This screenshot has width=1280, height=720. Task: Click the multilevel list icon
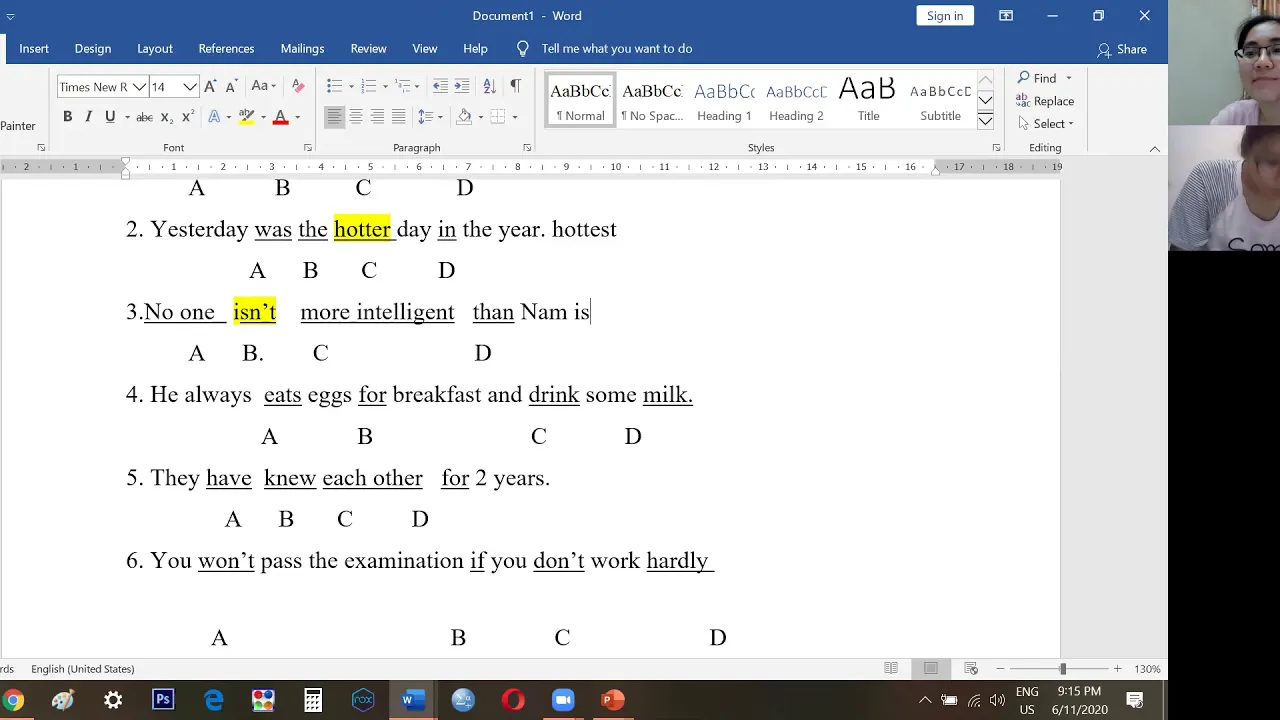[403, 87]
